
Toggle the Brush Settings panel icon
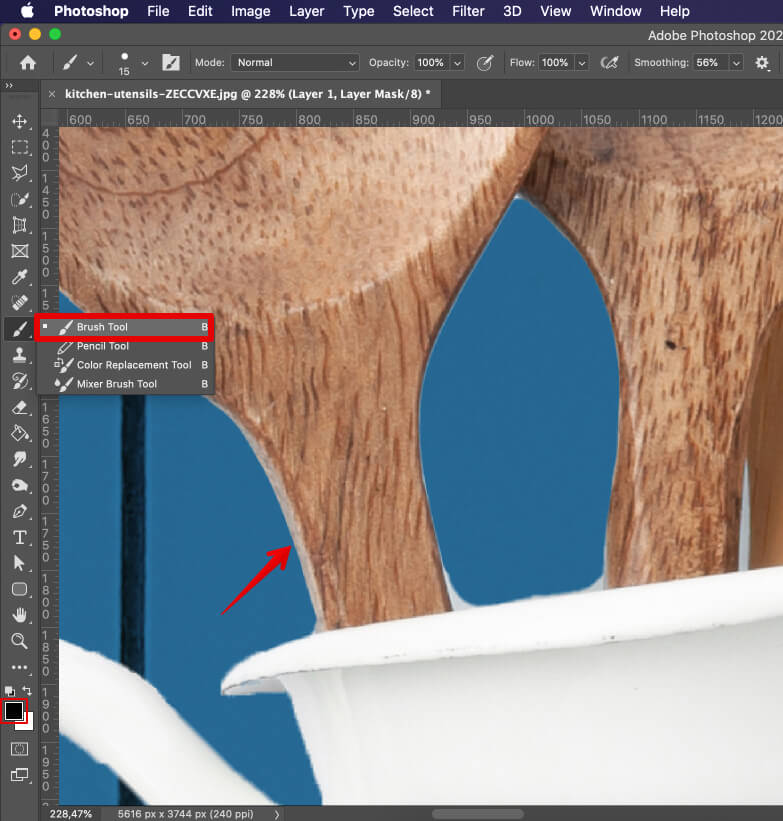point(171,63)
